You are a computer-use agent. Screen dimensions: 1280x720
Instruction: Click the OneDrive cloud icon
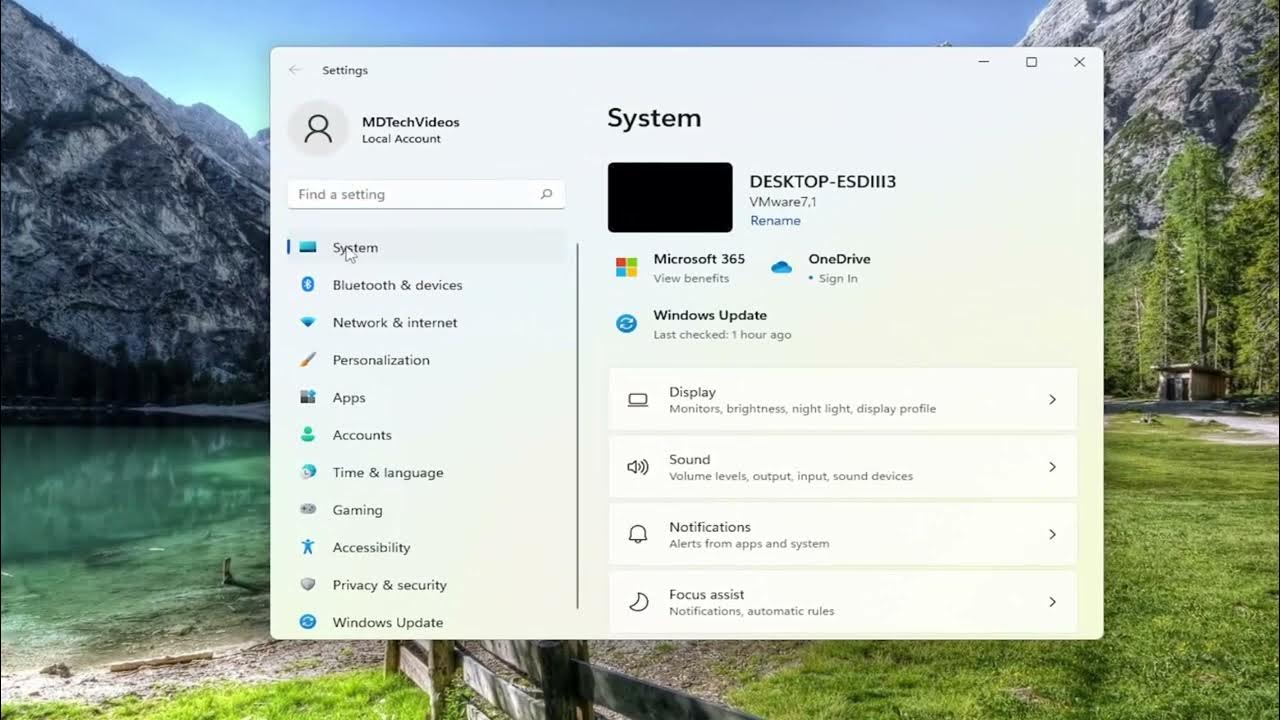coord(782,267)
